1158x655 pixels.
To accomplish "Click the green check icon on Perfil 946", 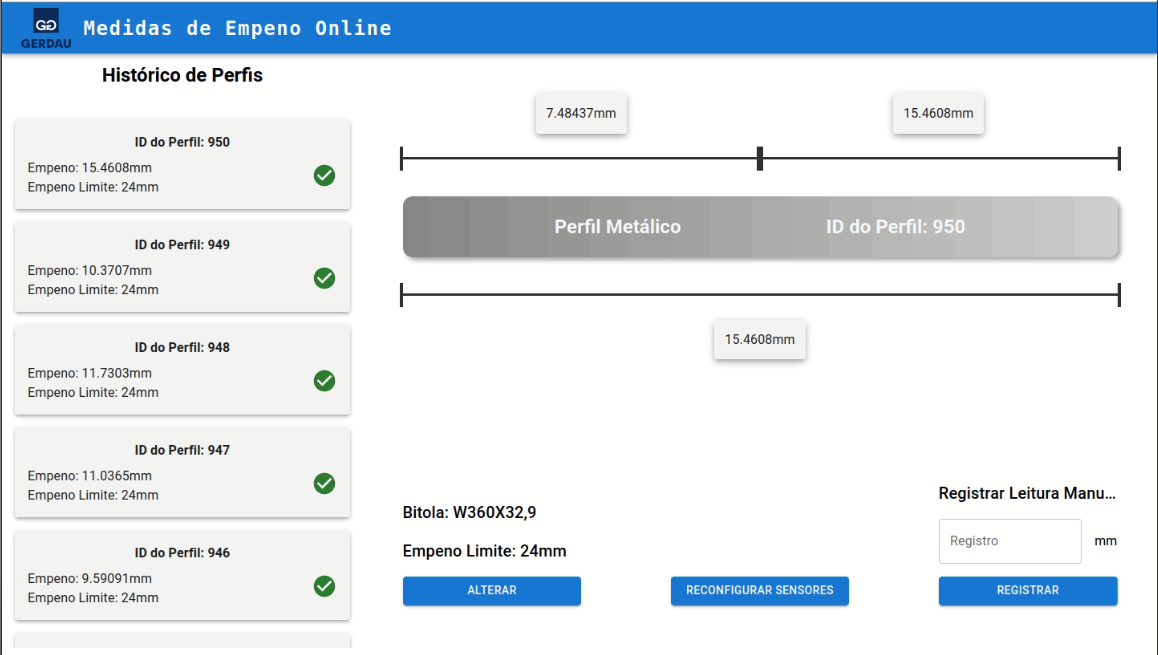I will 324,586.
